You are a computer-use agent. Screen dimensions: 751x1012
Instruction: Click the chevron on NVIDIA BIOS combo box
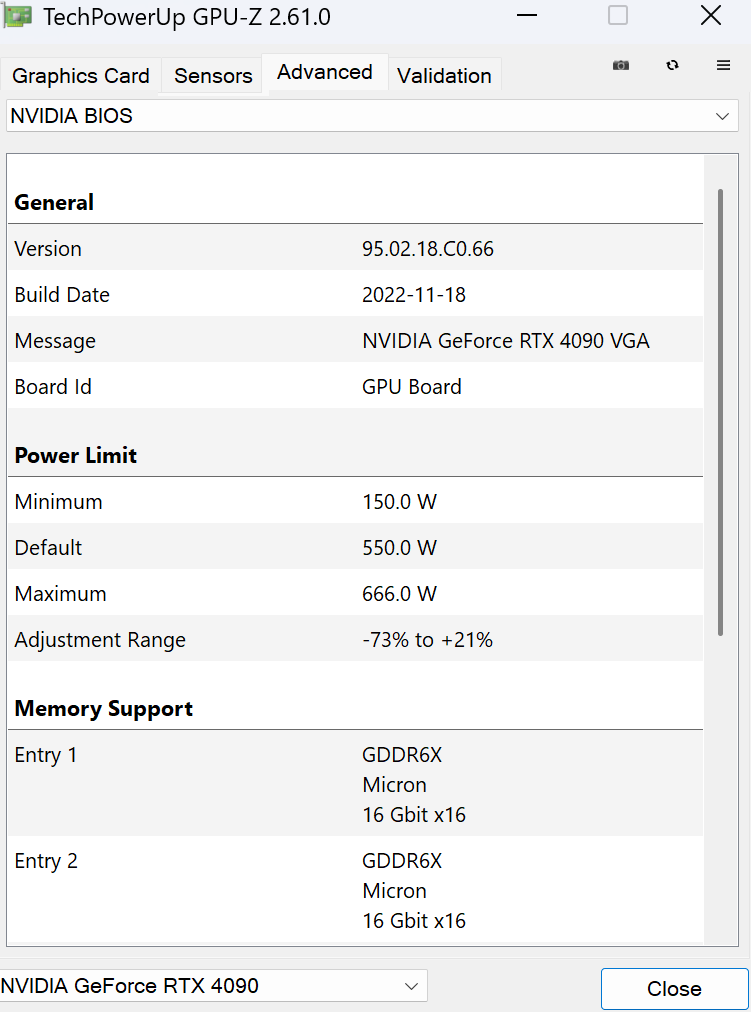(722, 117)
